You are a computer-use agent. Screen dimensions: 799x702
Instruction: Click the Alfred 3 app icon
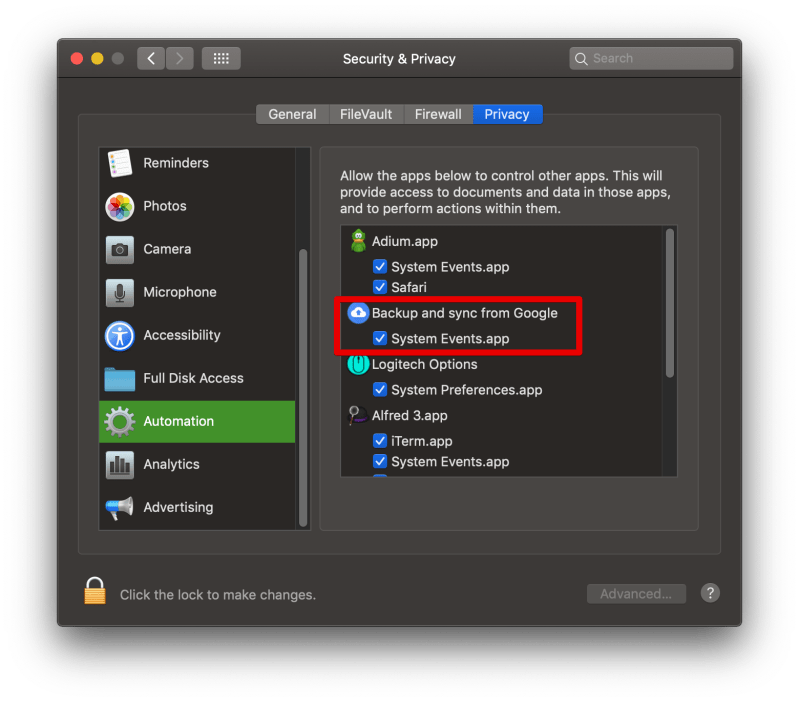[358, 415]
